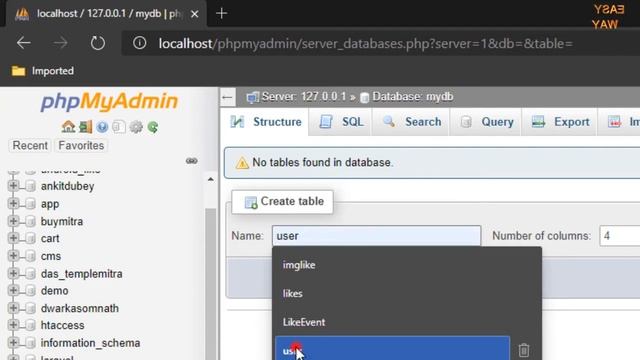Click the table Name input field
Screen dimensions: 640x360
[376, 236]
